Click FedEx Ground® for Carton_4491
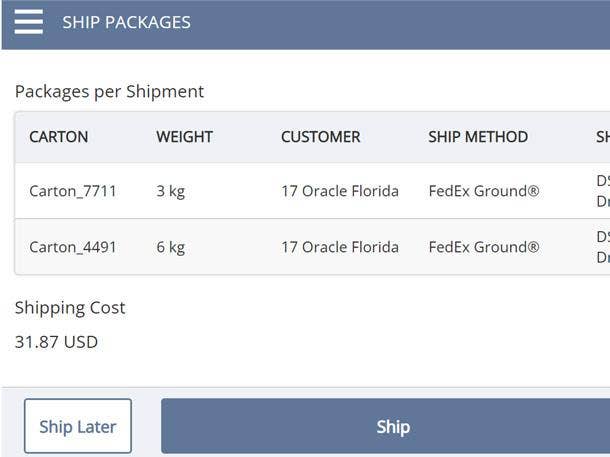610x457 pixels. point(484,247)
